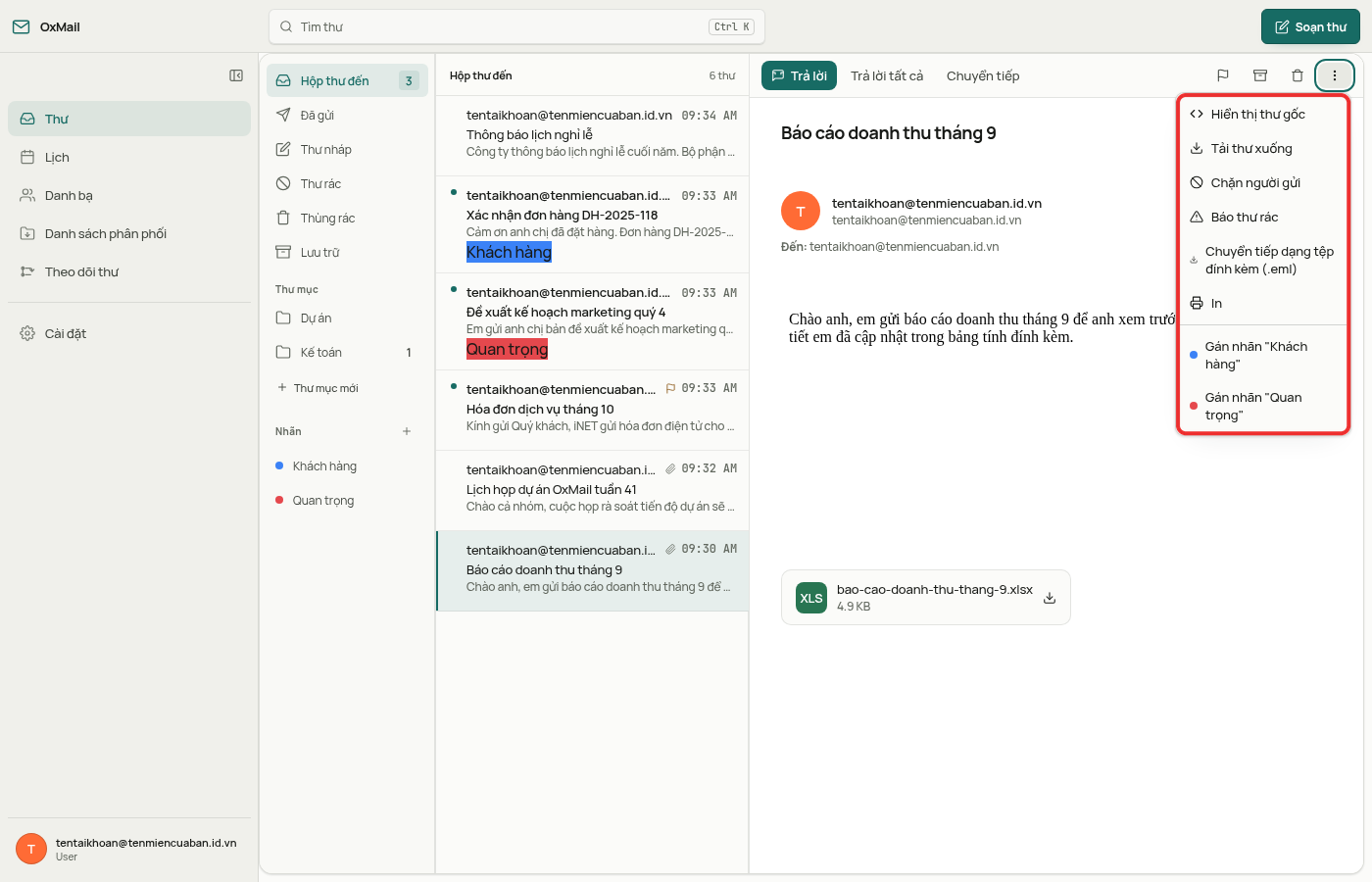Focus the Tìm thư search field
The height and width of the screenshot is (882, 1372).
click(516, 26)
